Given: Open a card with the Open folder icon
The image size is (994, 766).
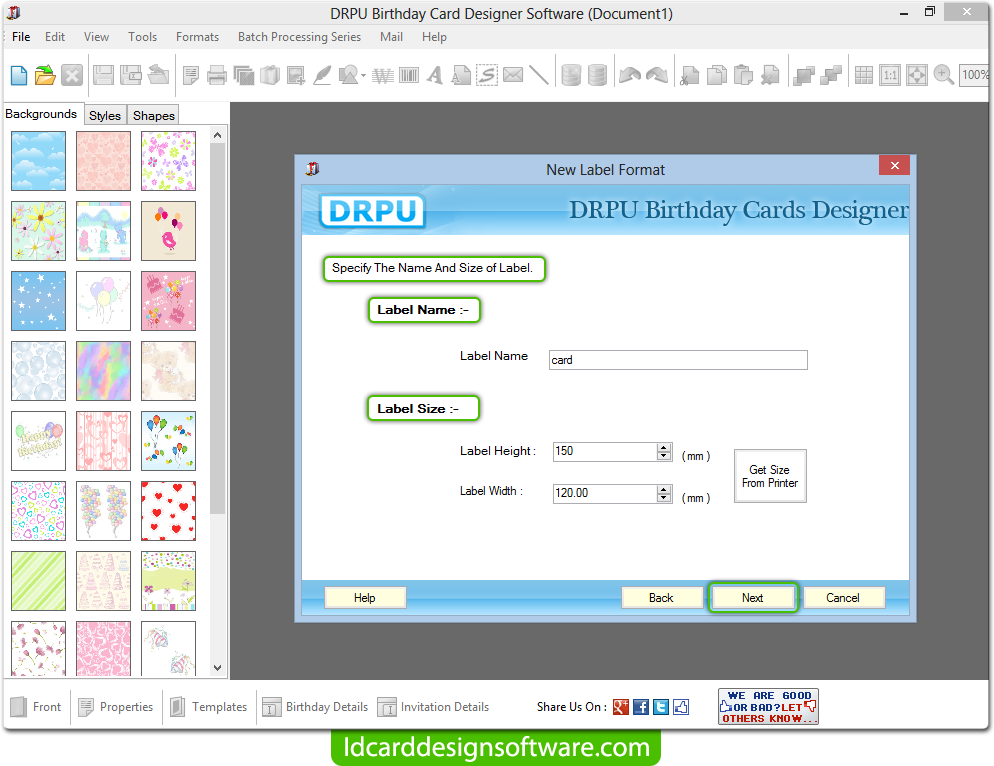Looking at the screenshot, I should (44, 74).
